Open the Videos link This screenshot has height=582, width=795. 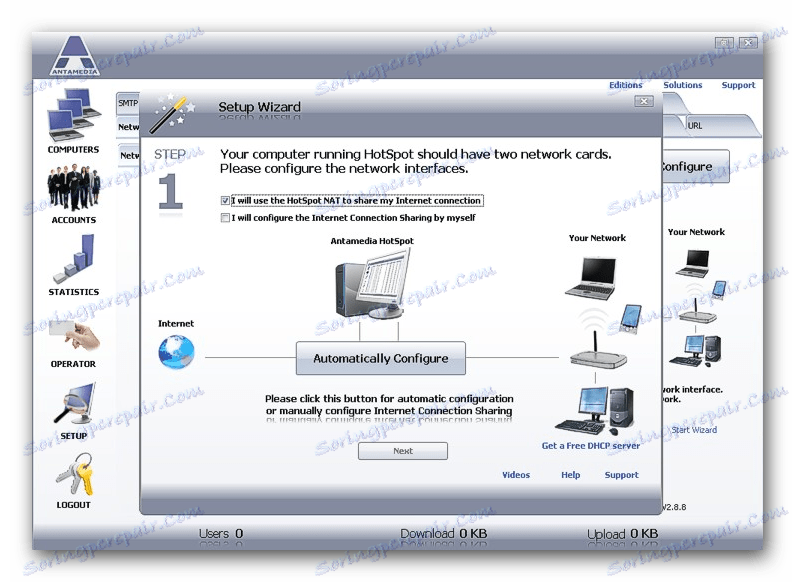516,475
